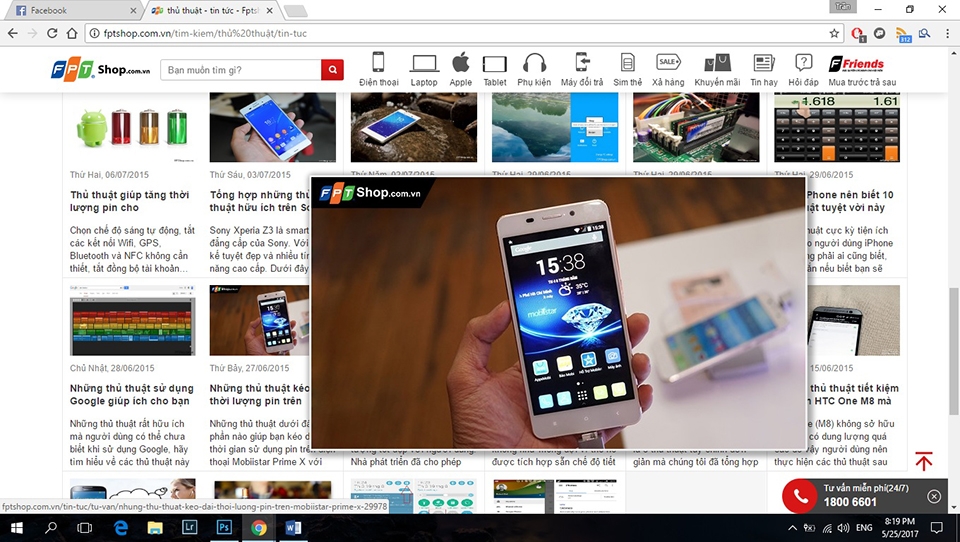Screen dimensions: 960x542
Task: Reload the page in Chrome
Action: point(52,33)
